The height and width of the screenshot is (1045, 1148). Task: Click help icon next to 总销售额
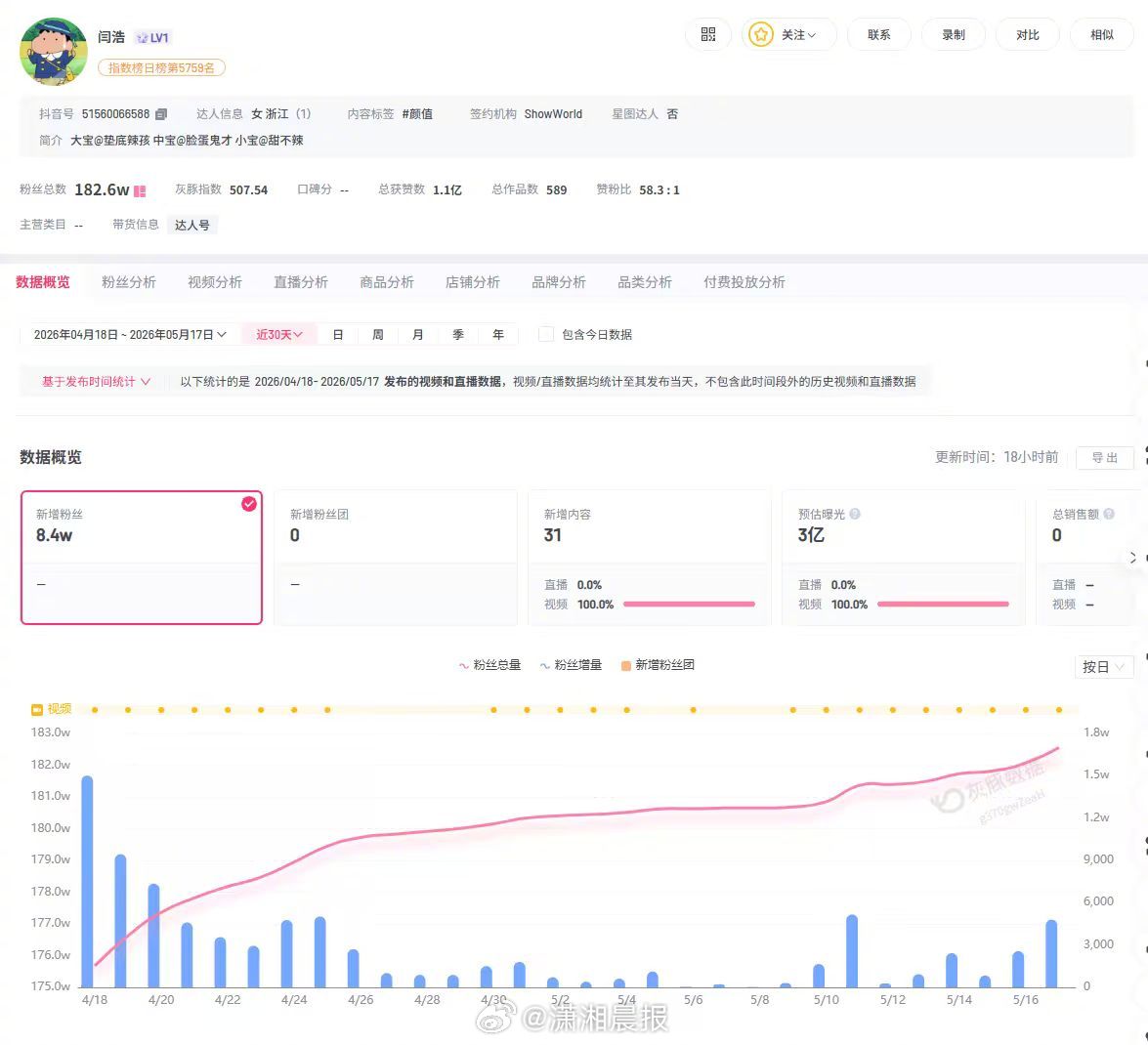[x=1109, y=515]
